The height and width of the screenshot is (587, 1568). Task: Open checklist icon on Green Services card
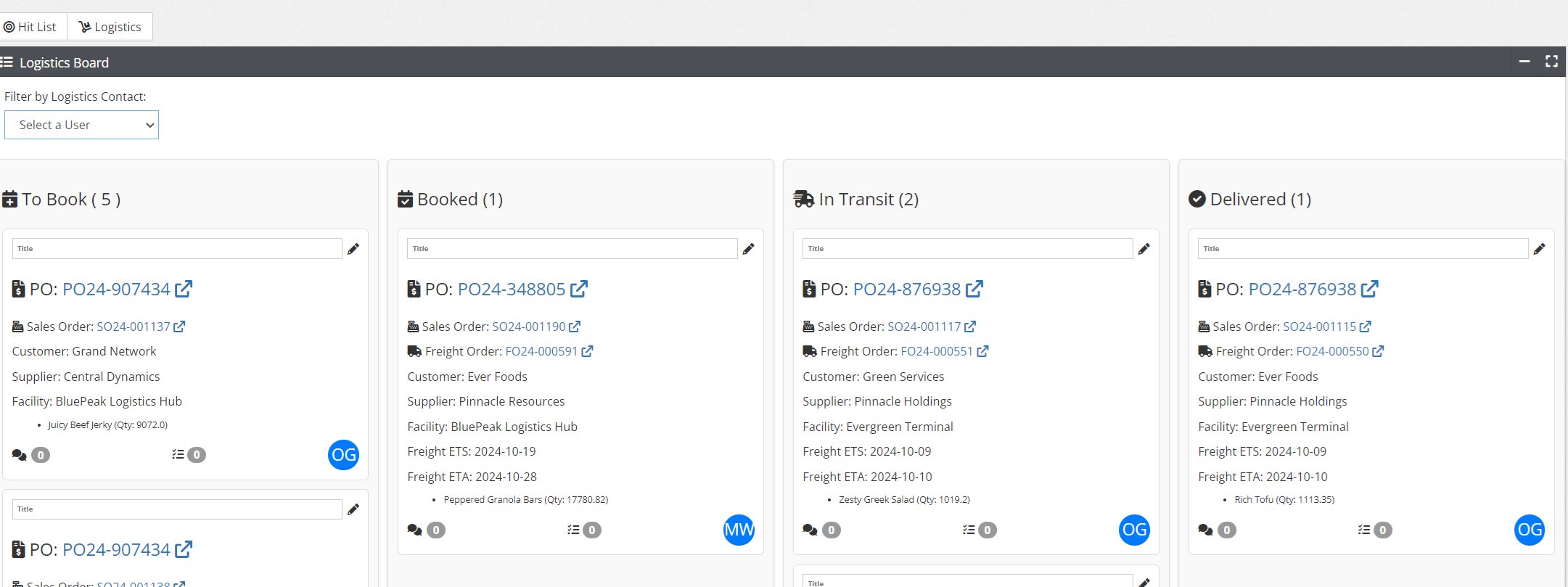tap(969, 530)
